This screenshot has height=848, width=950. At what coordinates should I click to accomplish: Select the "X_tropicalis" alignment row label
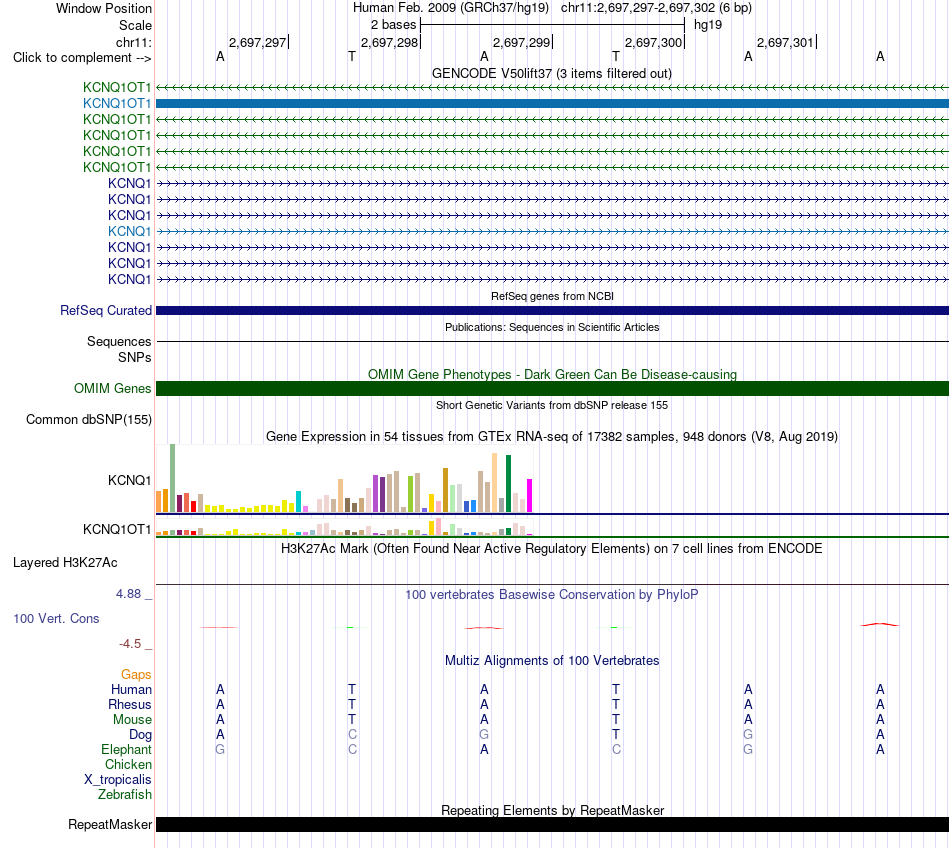[118, 780]
